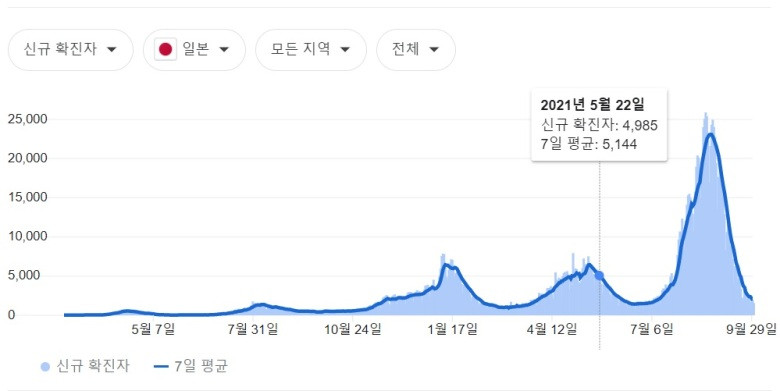Click the 4월 12일 axis label
Screen dimensions: 780x391
coord(552,329)
